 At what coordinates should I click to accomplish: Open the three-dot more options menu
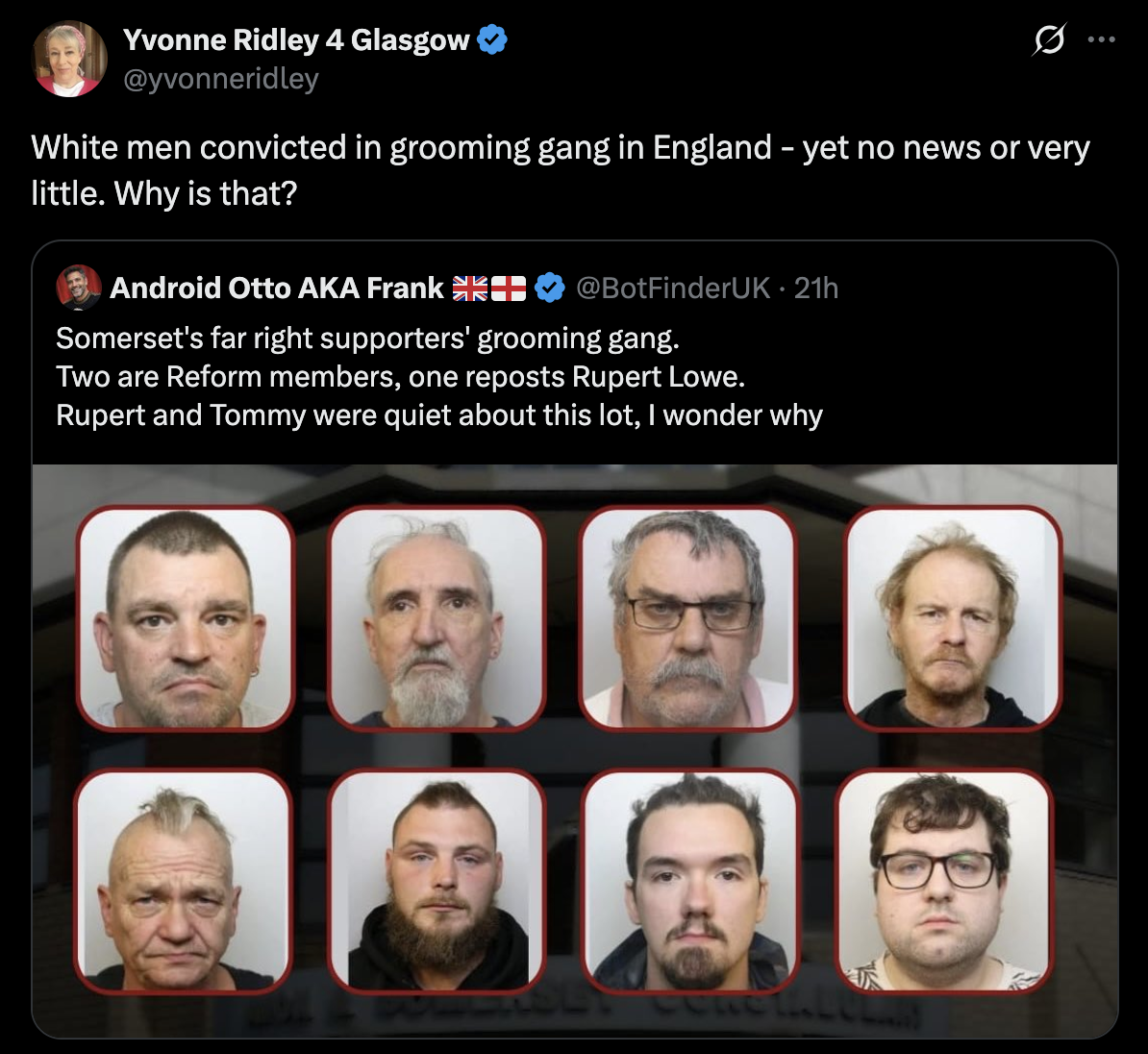coord(1101,39)
